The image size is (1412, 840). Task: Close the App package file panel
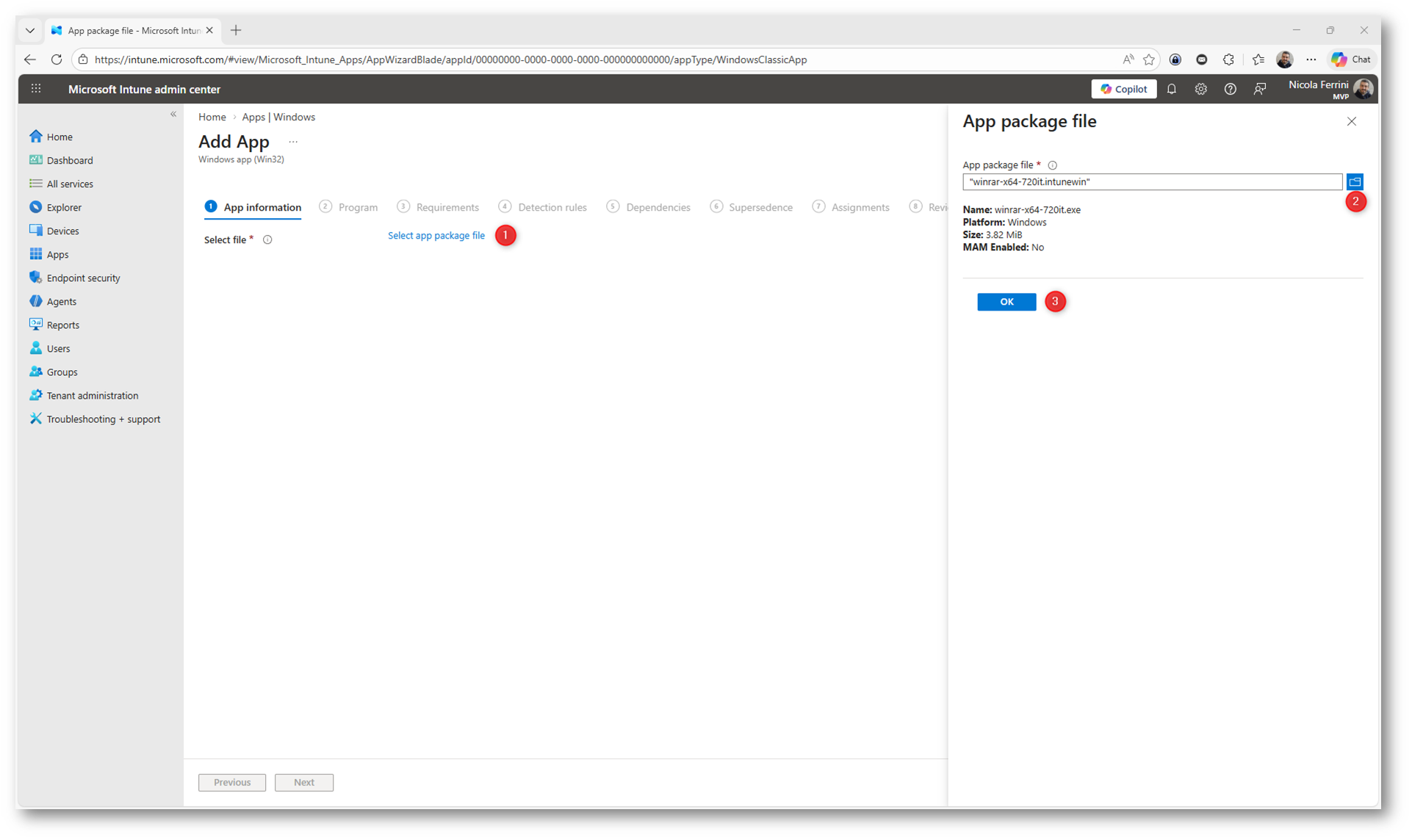(x=1351, y=122)
